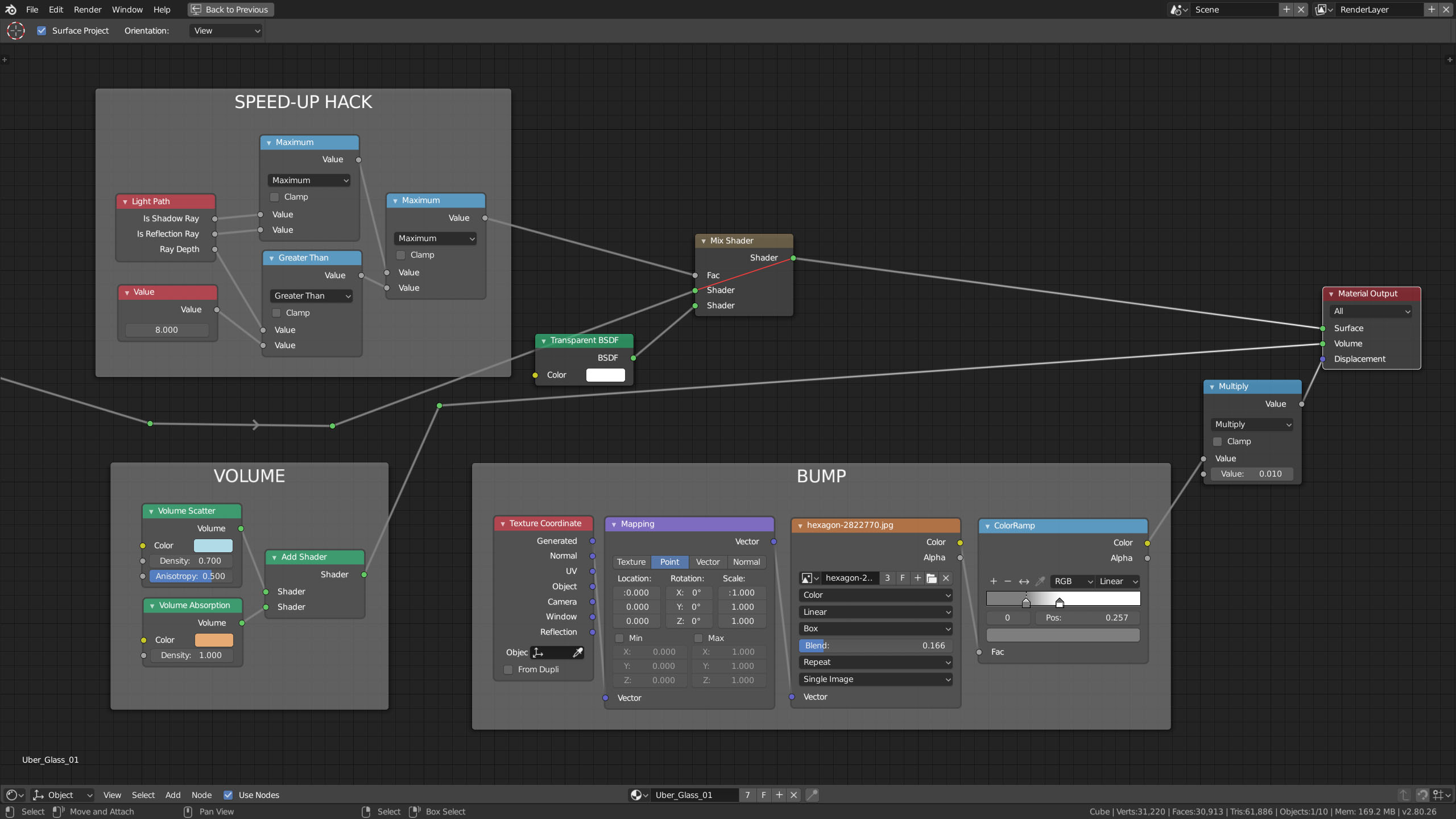1456x819 pixels.
Task: Click the Volume Scatter node icon
Action: (x=152, y=511)
